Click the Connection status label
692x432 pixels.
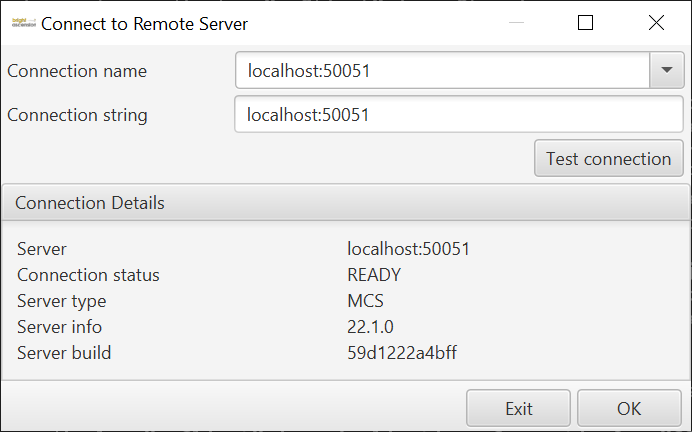(x=88, y=275)
